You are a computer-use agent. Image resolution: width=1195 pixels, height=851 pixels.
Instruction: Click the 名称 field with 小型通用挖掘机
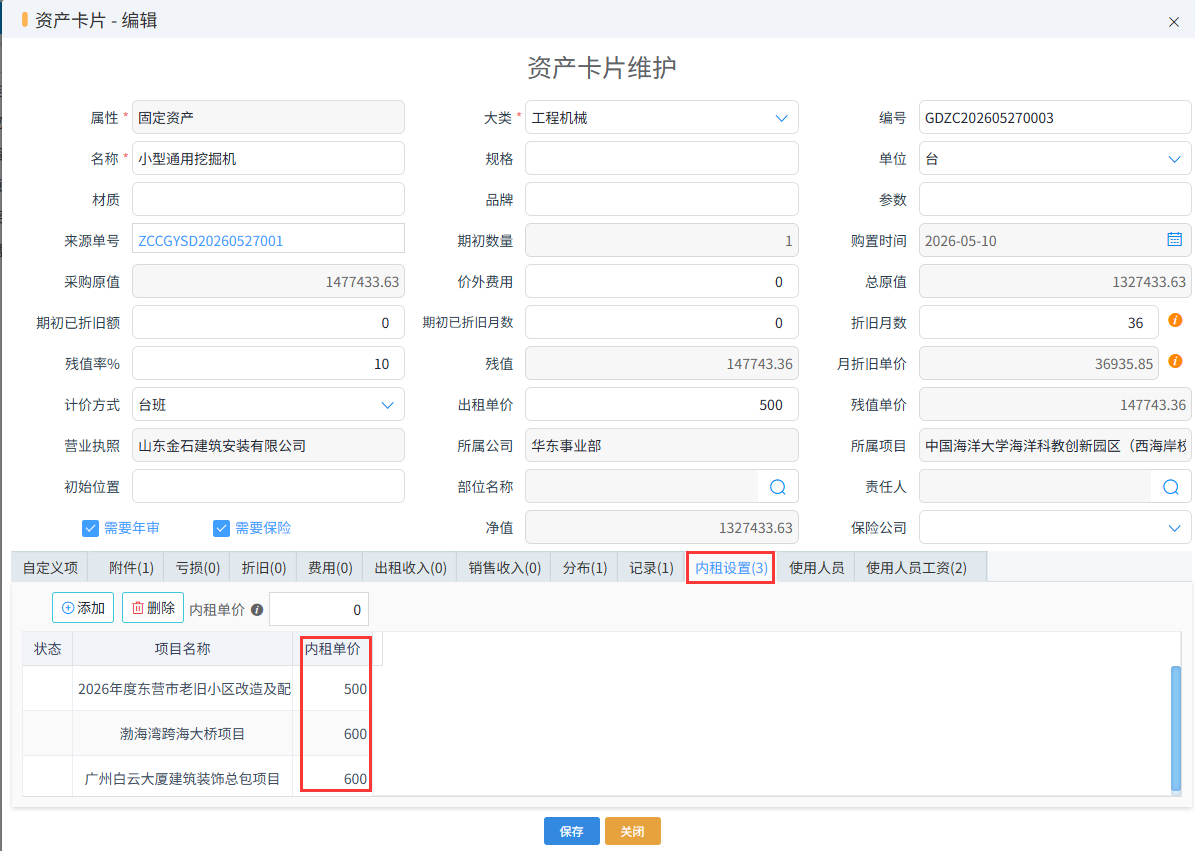click(x=268, y=158)
